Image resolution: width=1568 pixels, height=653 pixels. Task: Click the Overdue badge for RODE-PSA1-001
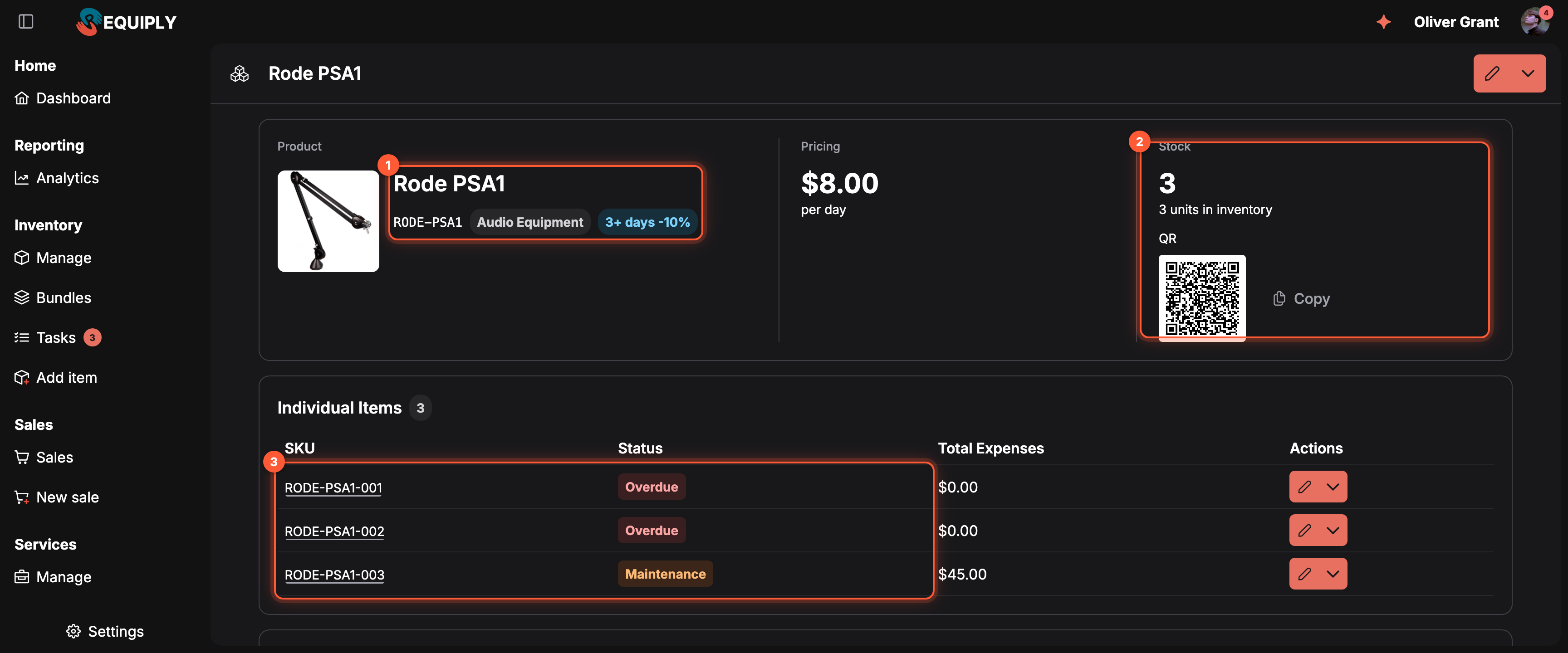coord(652,487)
